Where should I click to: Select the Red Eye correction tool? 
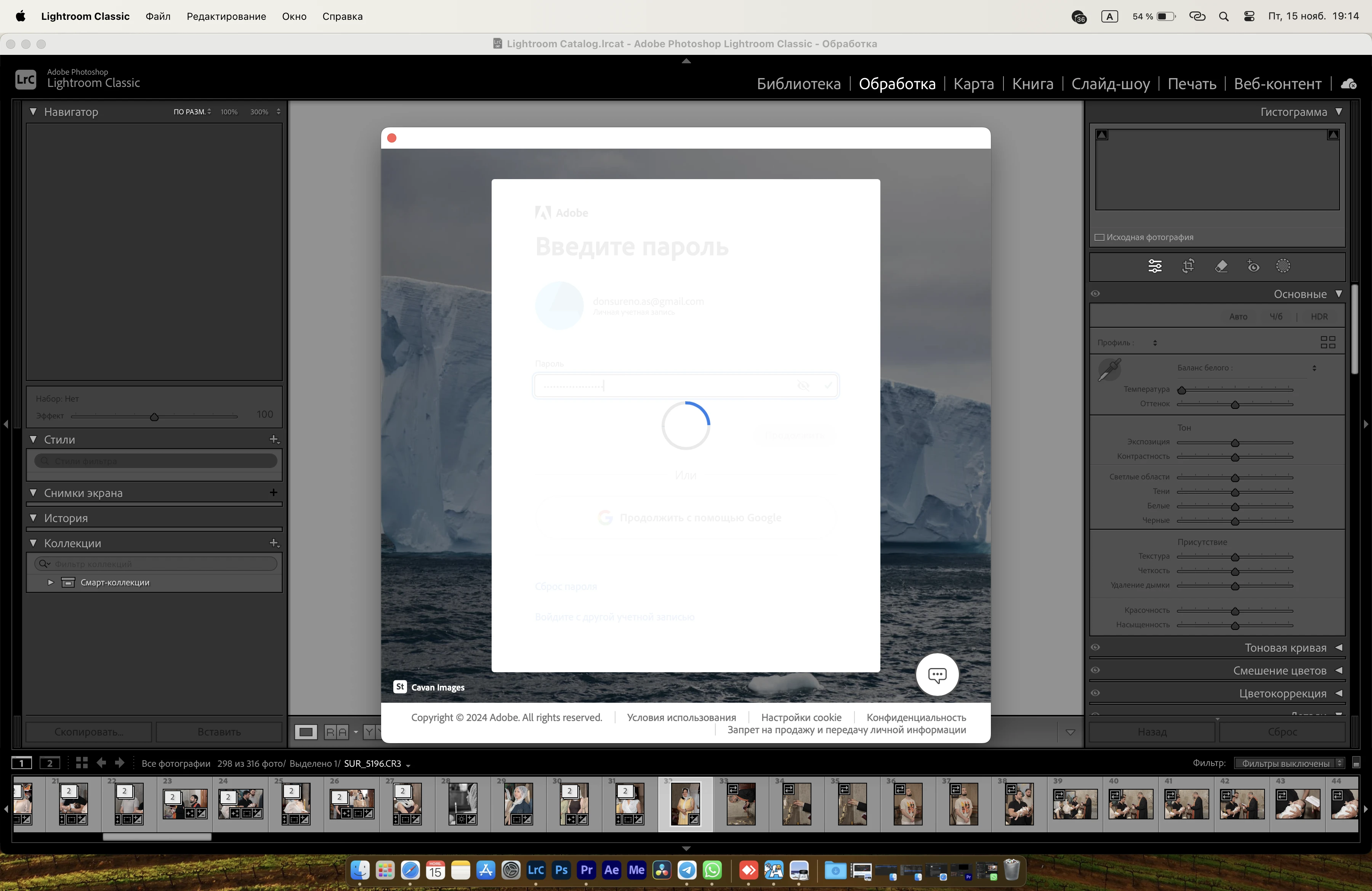[x=1253, y=266]
